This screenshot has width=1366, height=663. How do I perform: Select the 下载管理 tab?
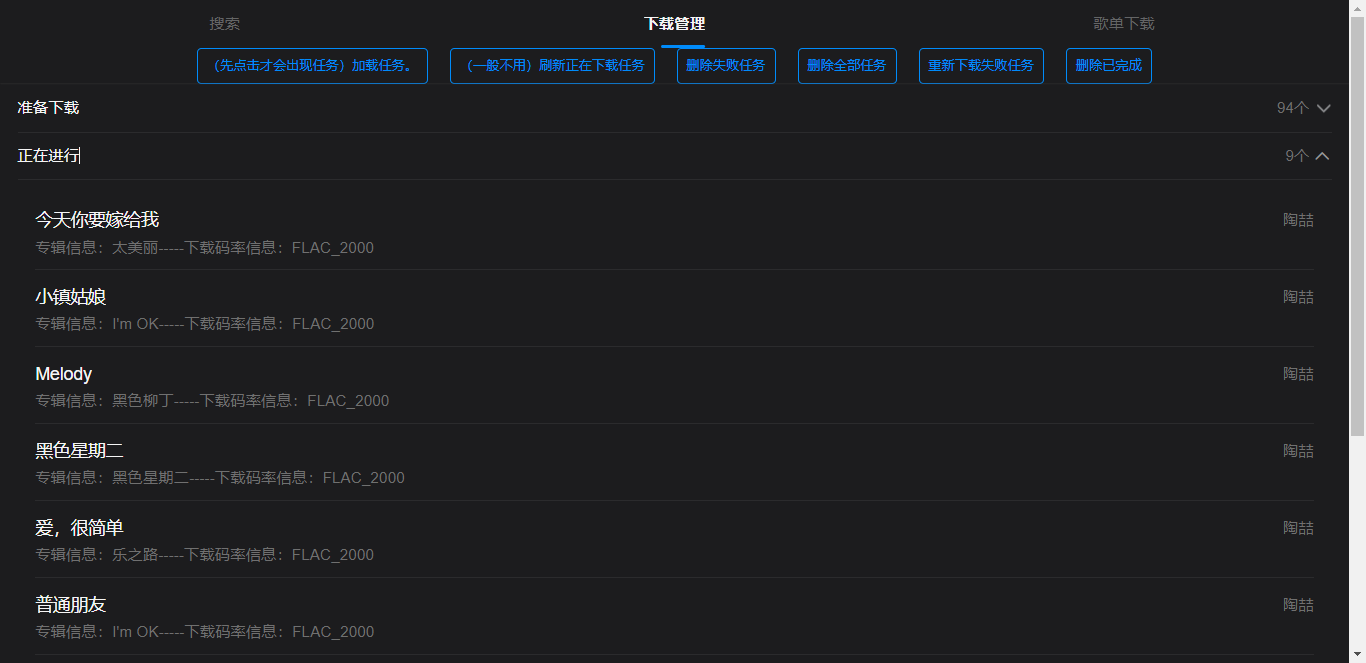pyautogui.click(x=675, y=24)
